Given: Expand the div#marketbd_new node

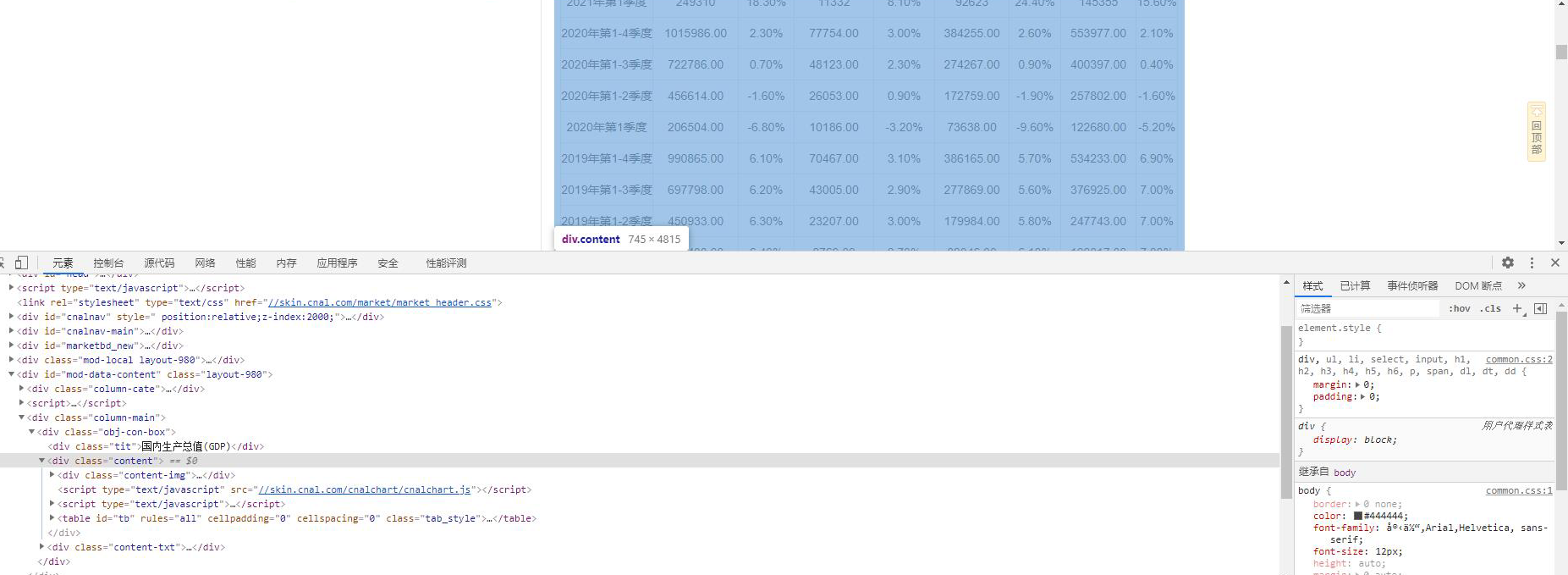Looking at the screenshot, I should tap(11, 346).
